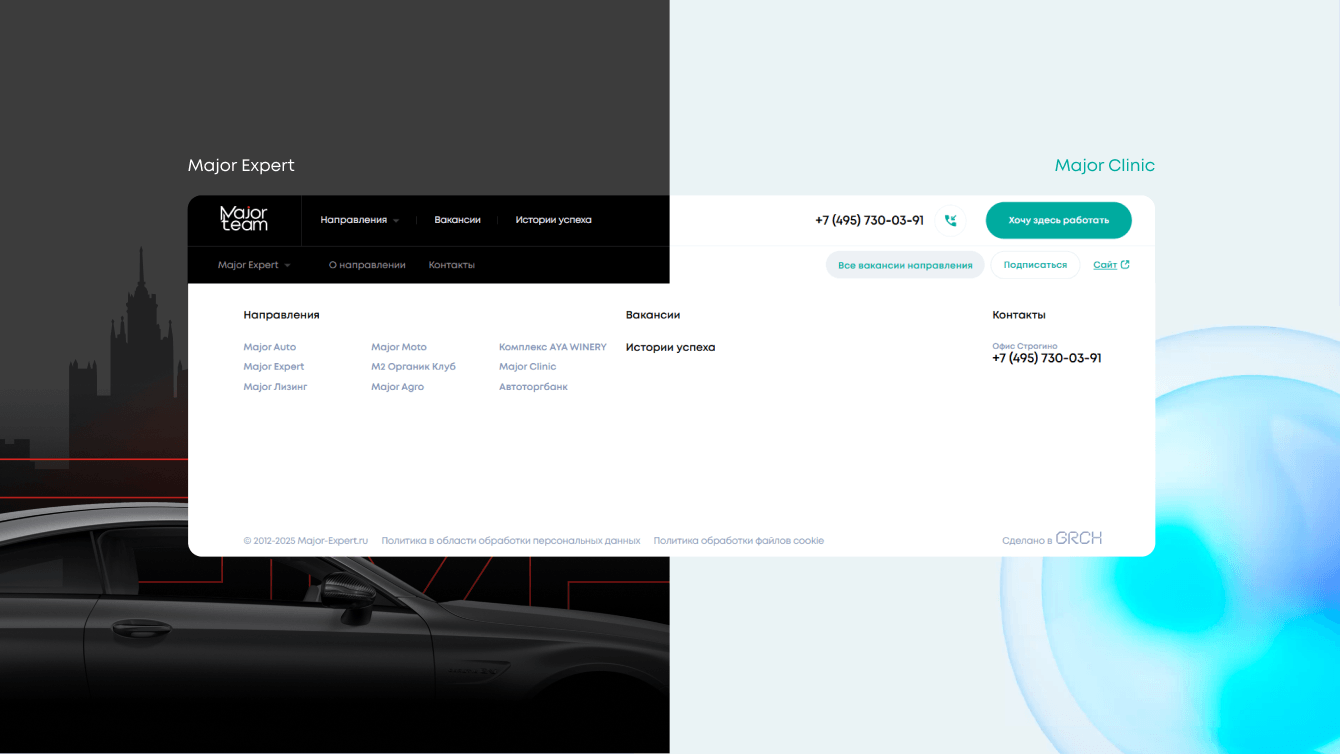Click the Офис Строгино label
1340x754 pixels.
pos(1025,346)
